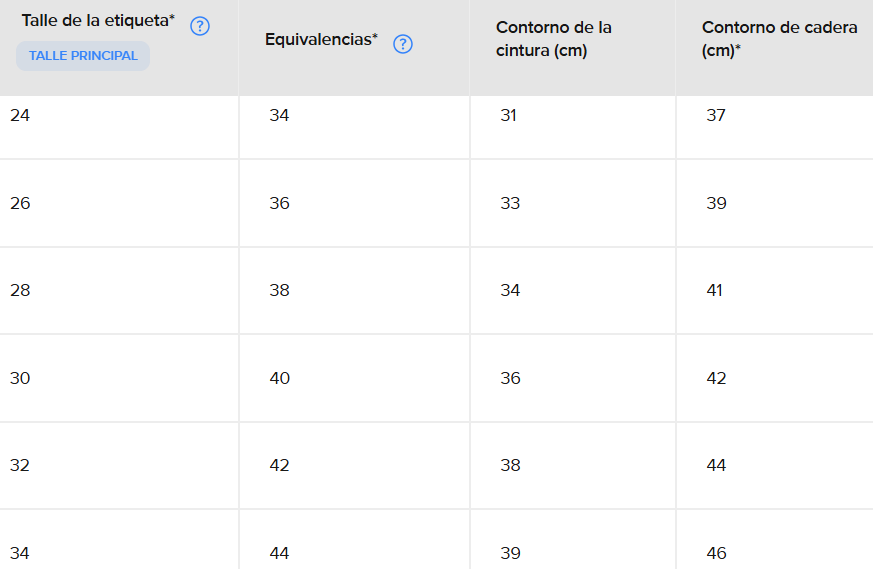Click the TALLE PRINCIPAL badge
The image size is (873, 569).
pos(83,56)
